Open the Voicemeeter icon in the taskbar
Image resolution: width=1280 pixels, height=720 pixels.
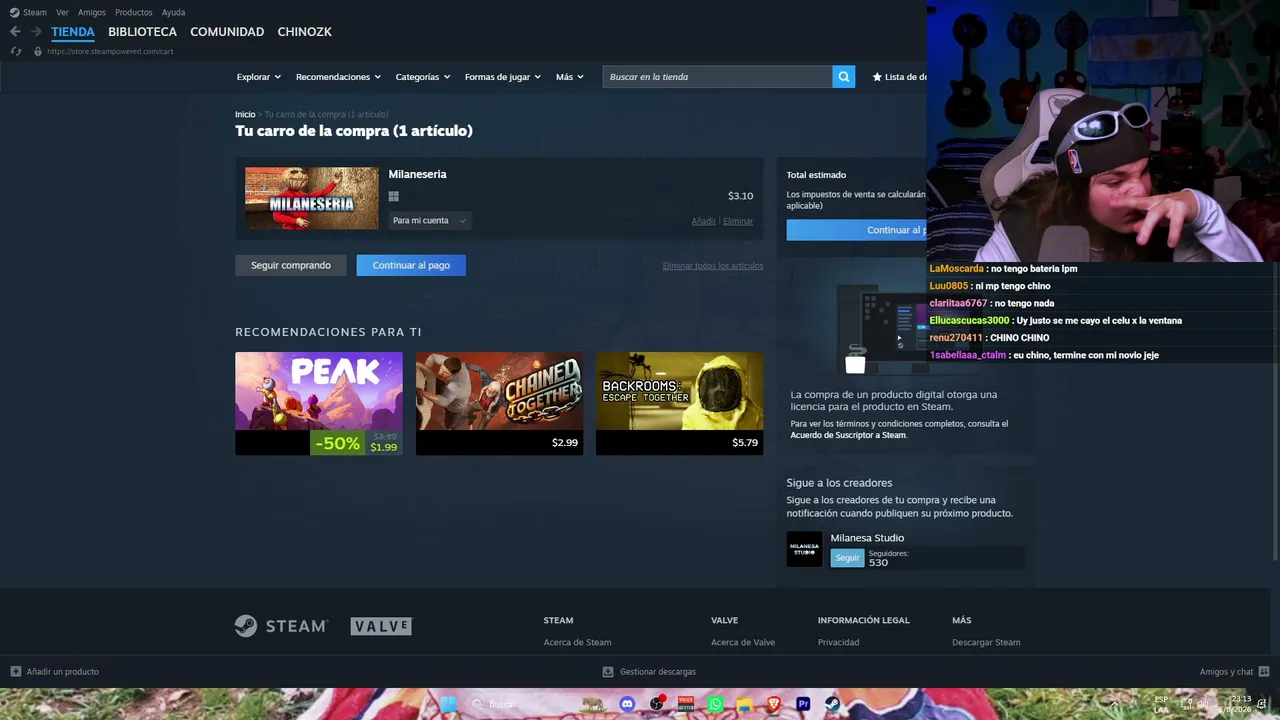686,704
